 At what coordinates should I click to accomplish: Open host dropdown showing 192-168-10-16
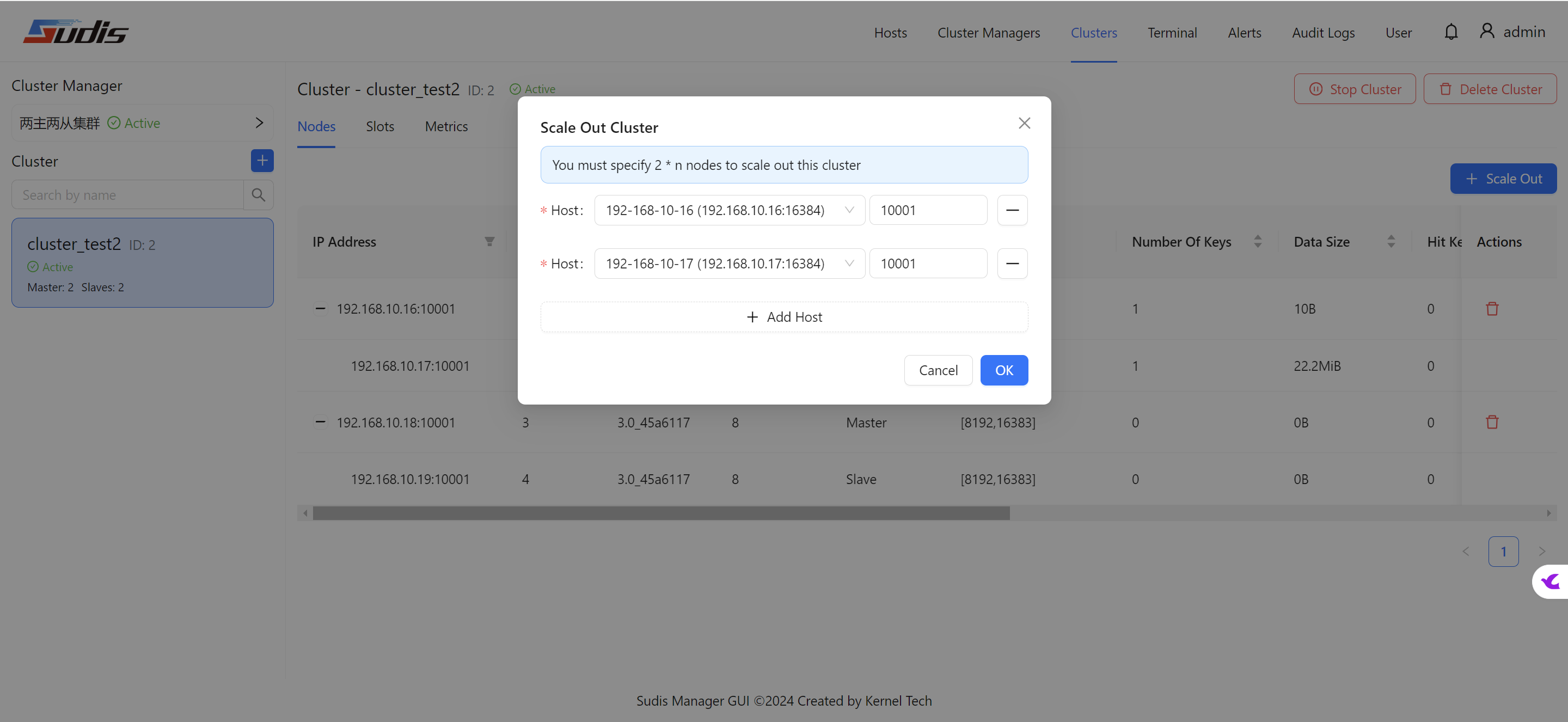coord(729,210)
